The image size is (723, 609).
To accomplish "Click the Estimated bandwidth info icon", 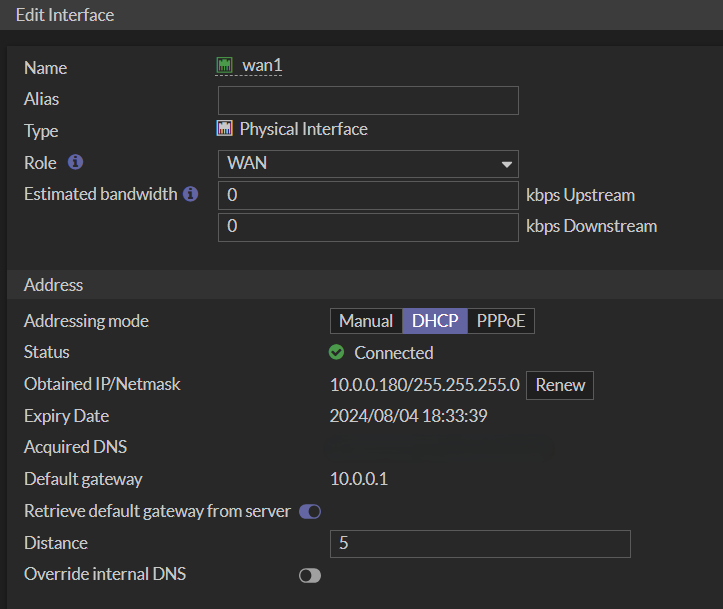I will click(x=191, y=194).
